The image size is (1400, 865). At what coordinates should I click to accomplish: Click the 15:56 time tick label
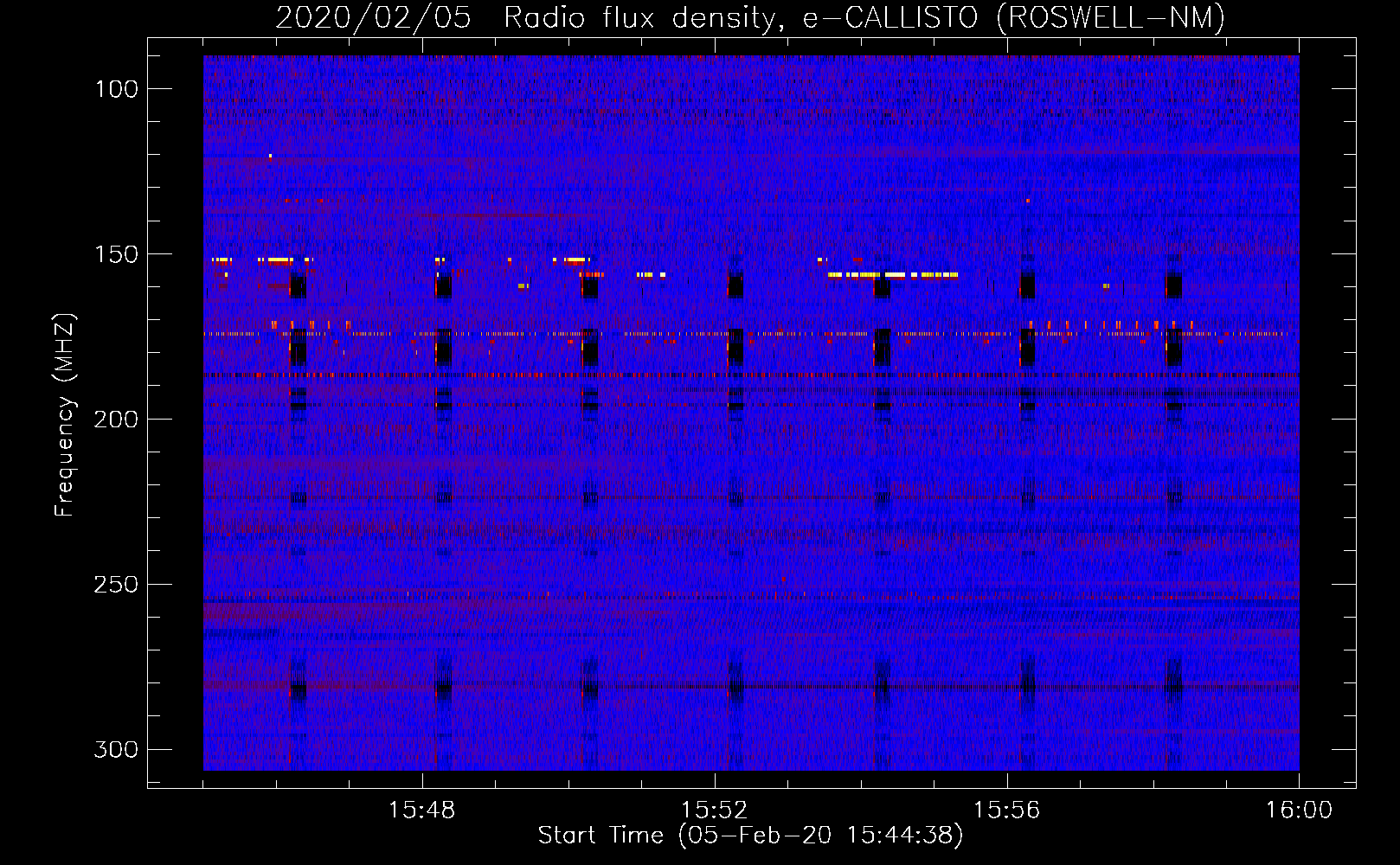coord(1006,811)
